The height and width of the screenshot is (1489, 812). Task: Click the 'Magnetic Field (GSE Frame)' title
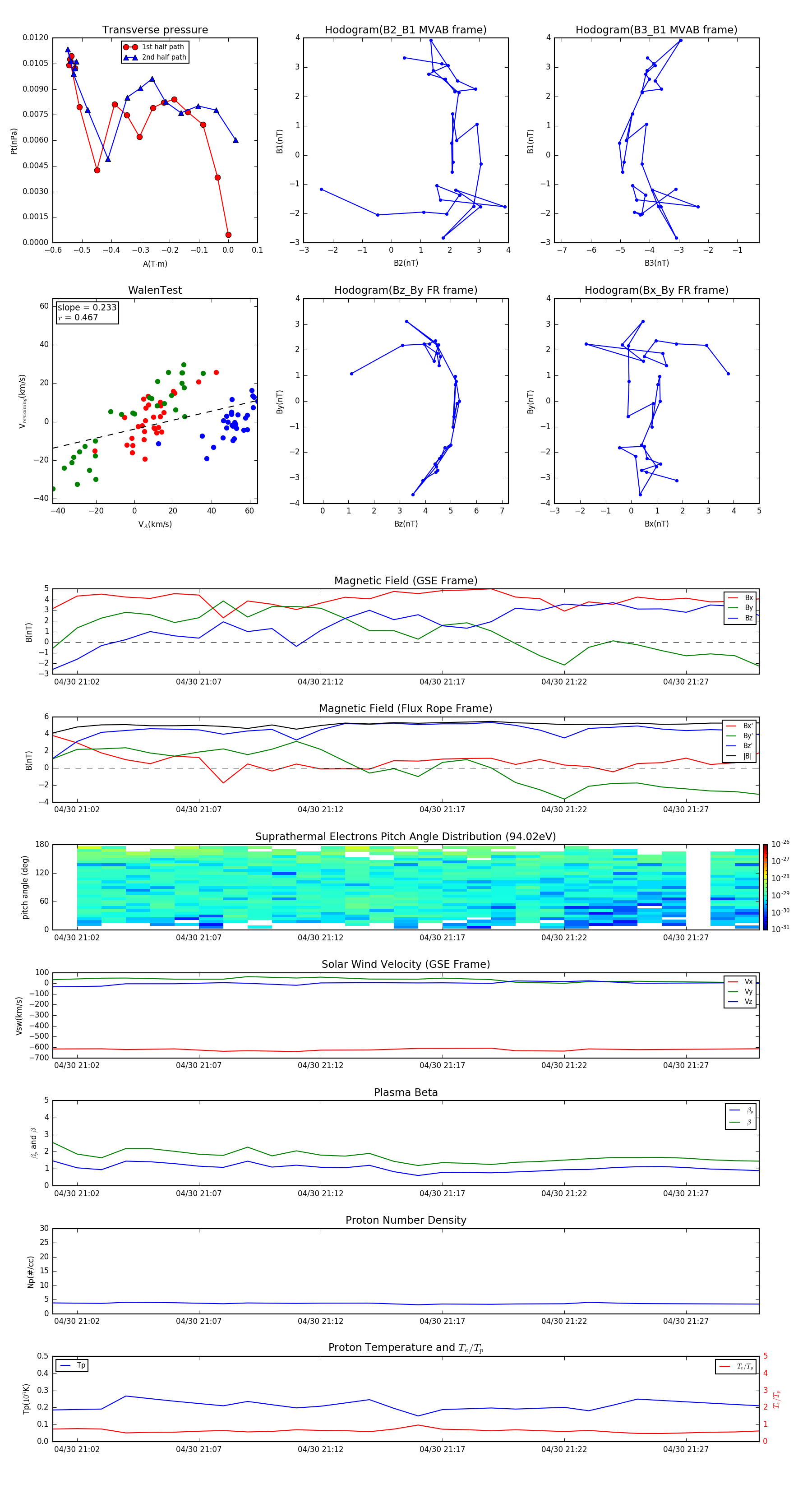click(406, 581)
